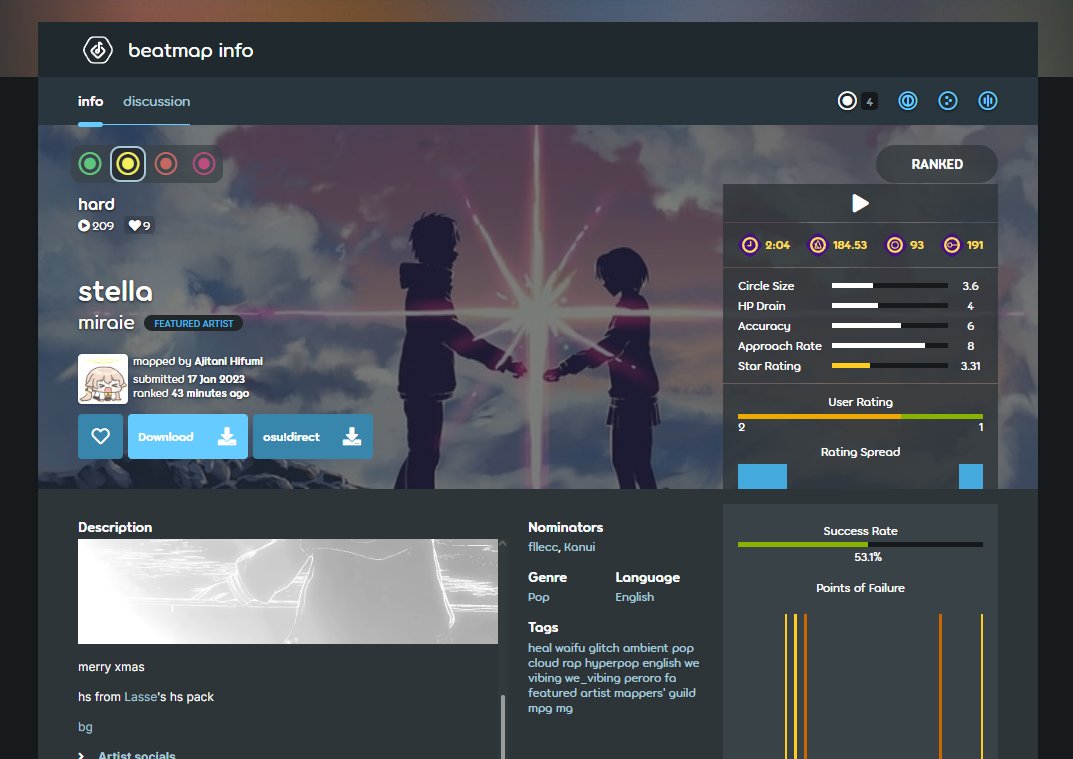
Task: Click the User Rating bar
Action: click(860, 416)
